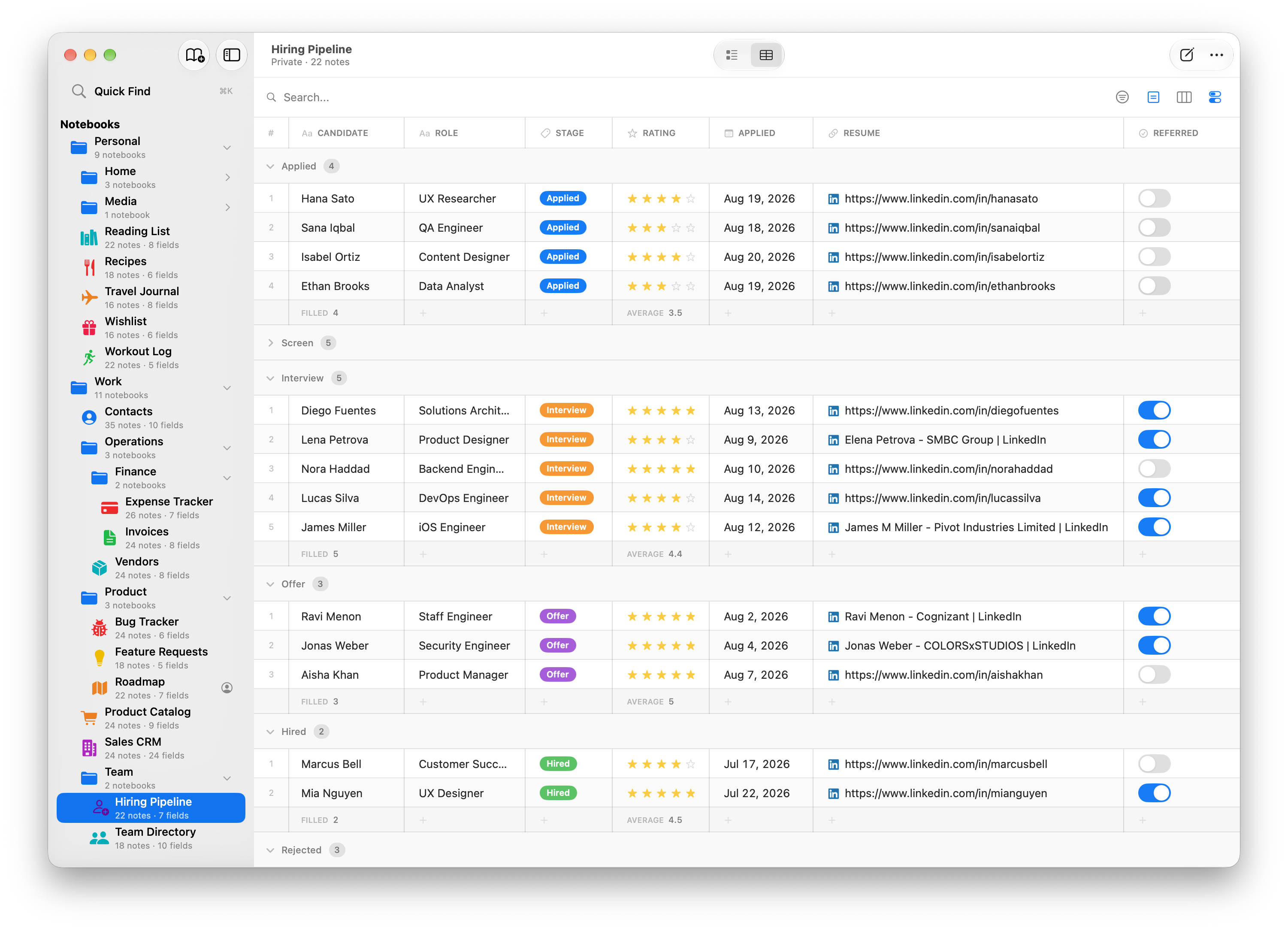1288x931 pixels.
Task: Open the columns layout icon
Action: (x=1183, y=97)
